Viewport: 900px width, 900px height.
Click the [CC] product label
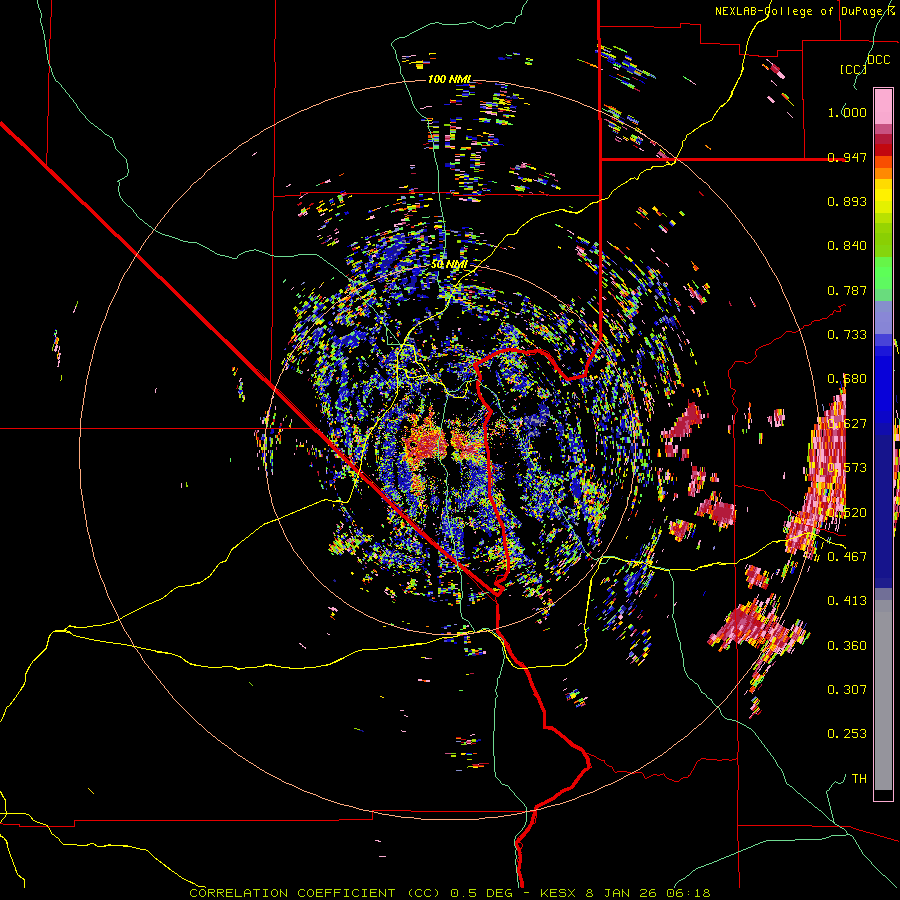click(853, 69)
